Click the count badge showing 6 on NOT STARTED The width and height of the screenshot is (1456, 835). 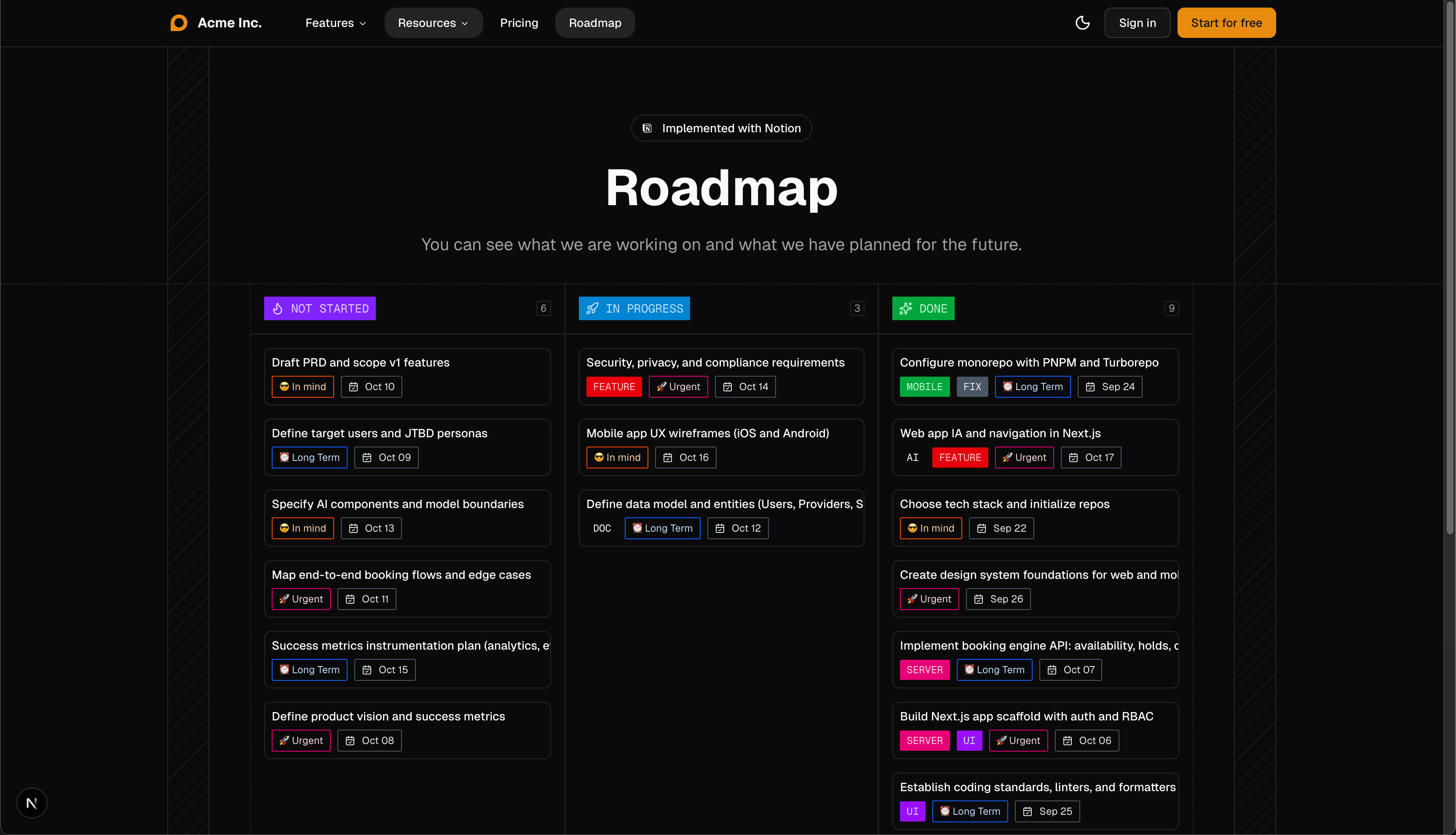click(x=543, y=308)
